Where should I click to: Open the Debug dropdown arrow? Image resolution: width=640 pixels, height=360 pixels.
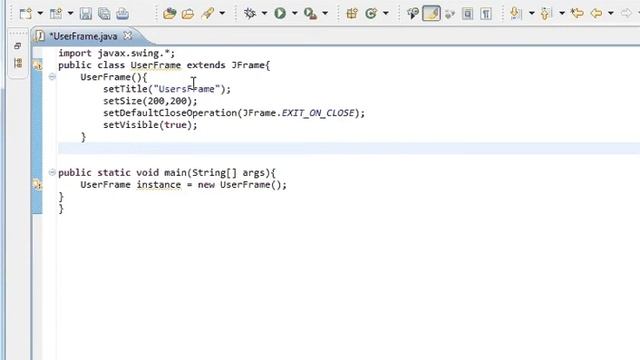pyautogui.click(x=264, y=13)
